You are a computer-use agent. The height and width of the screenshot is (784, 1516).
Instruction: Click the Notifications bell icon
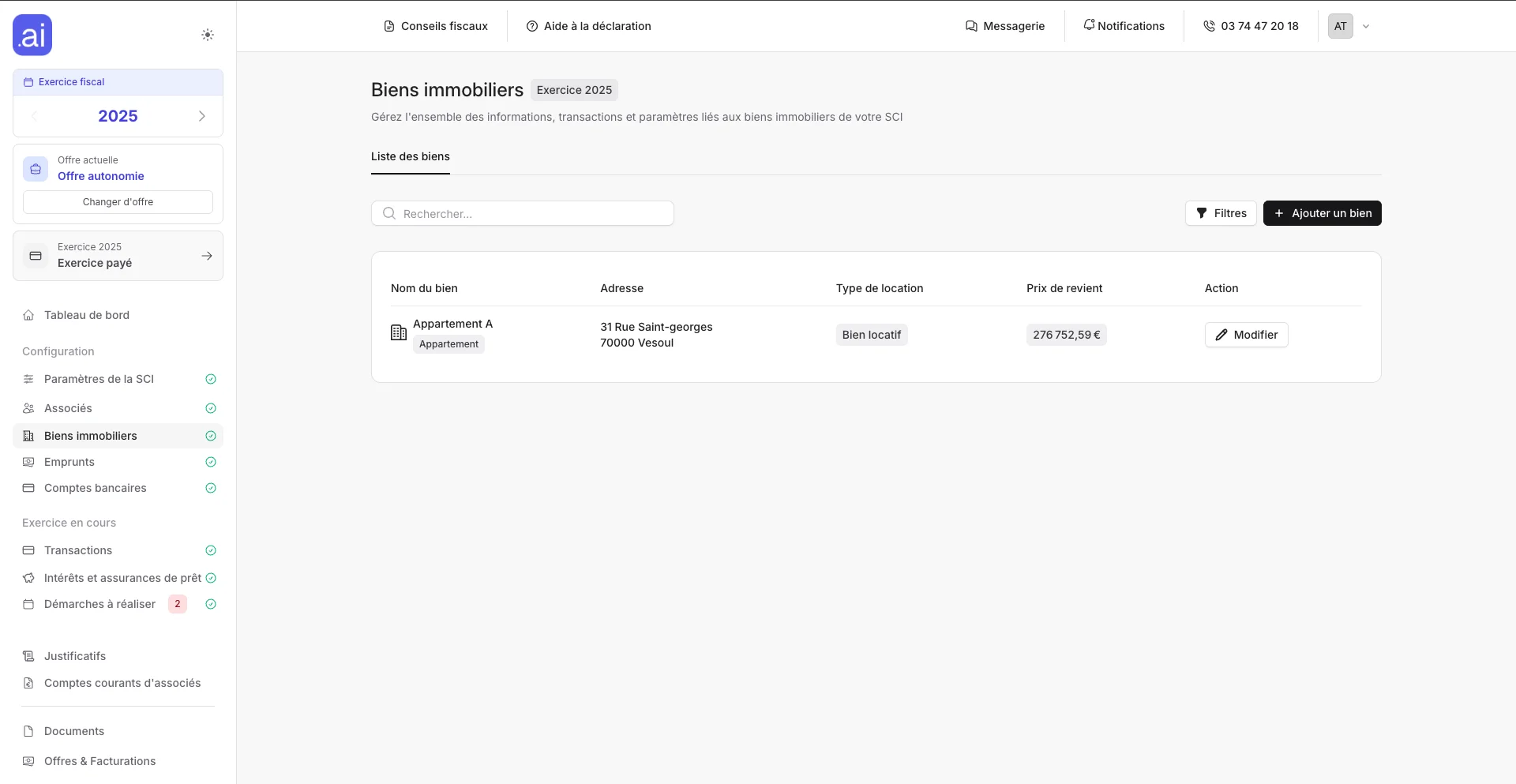(1089, 25)
